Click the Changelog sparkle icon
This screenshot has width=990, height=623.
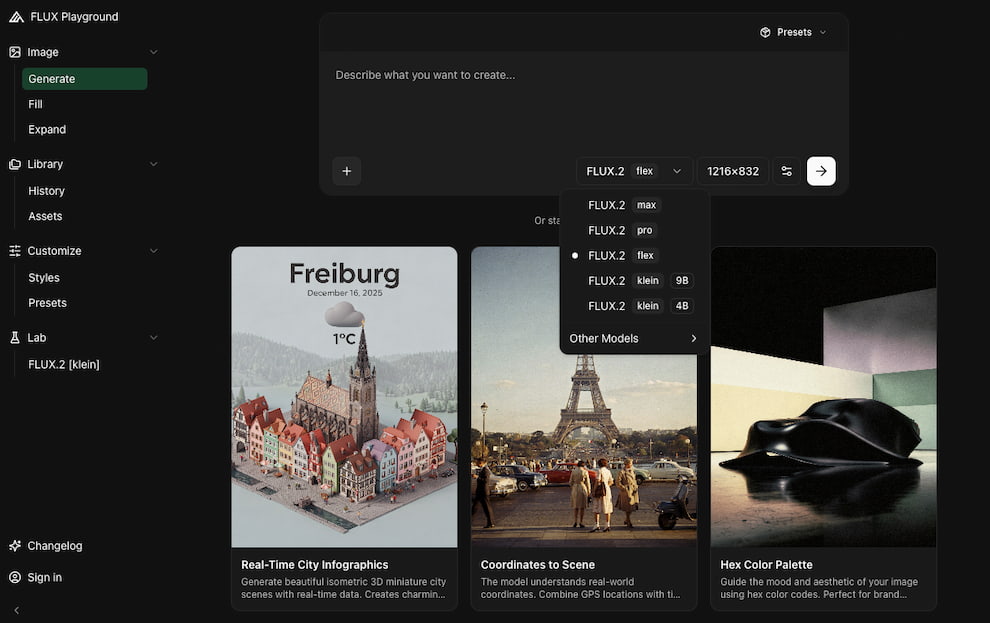click(x=15, y=546)
